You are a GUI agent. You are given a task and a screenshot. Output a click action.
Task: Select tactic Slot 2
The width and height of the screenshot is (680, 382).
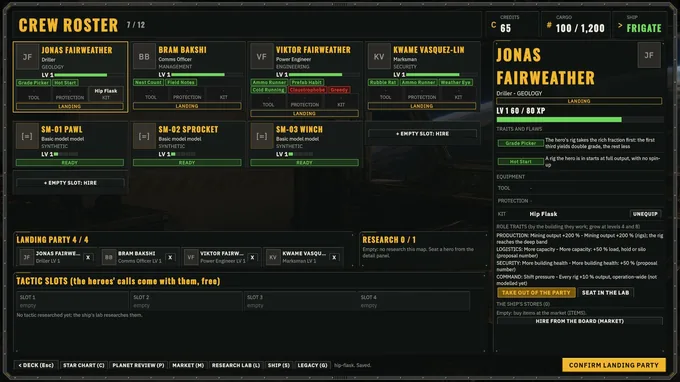click(186, 301)
